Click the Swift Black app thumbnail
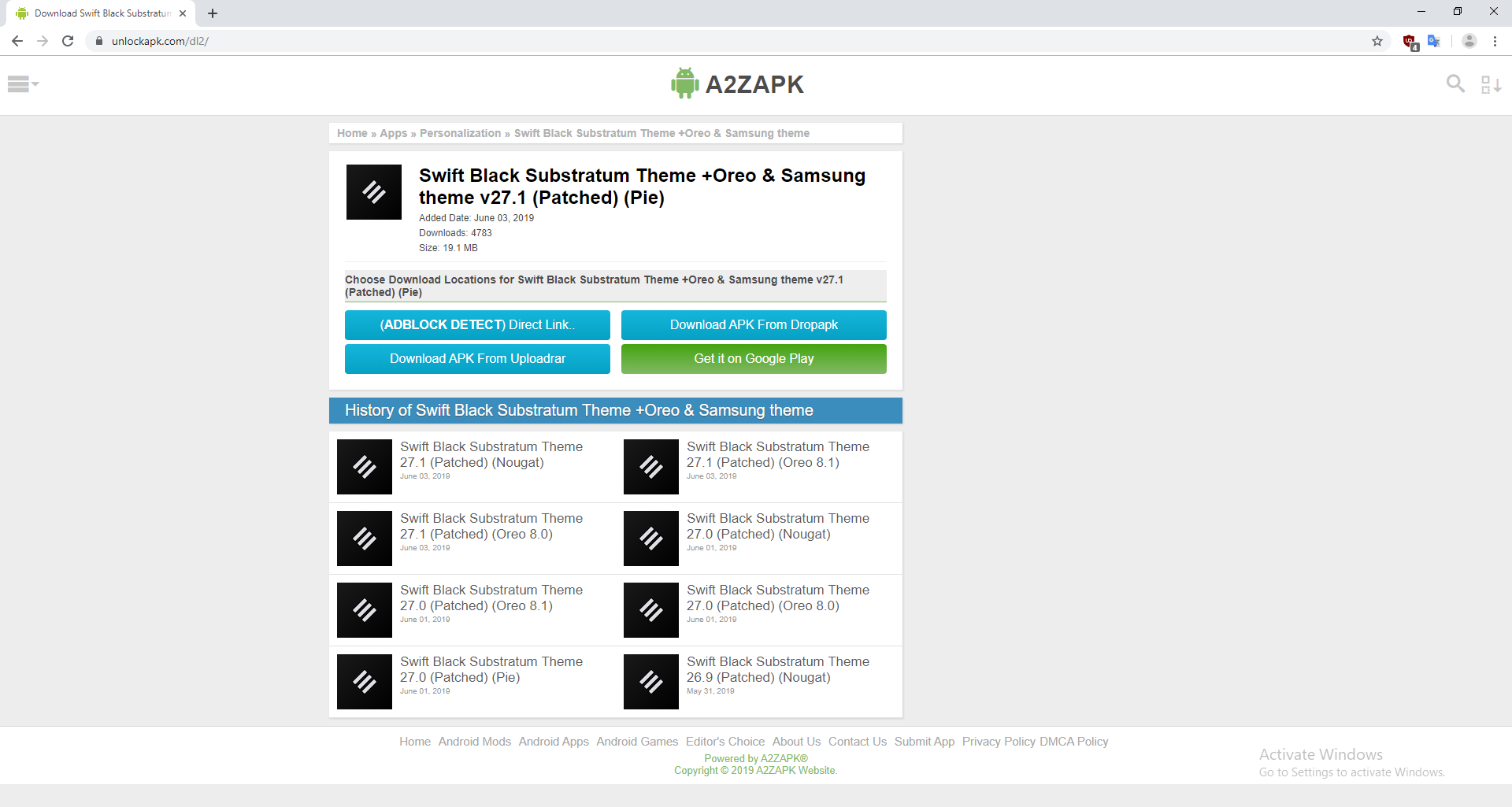 [373, 191]
